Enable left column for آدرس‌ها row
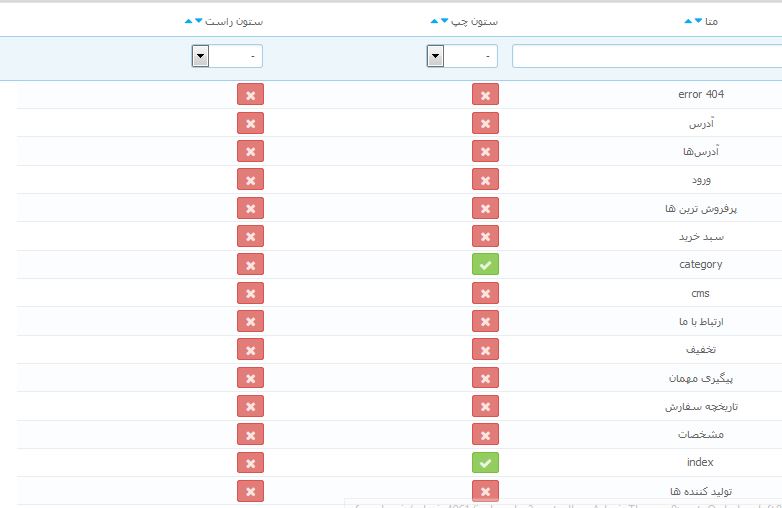This screenshot has height=508, width=782. (485, 151)
